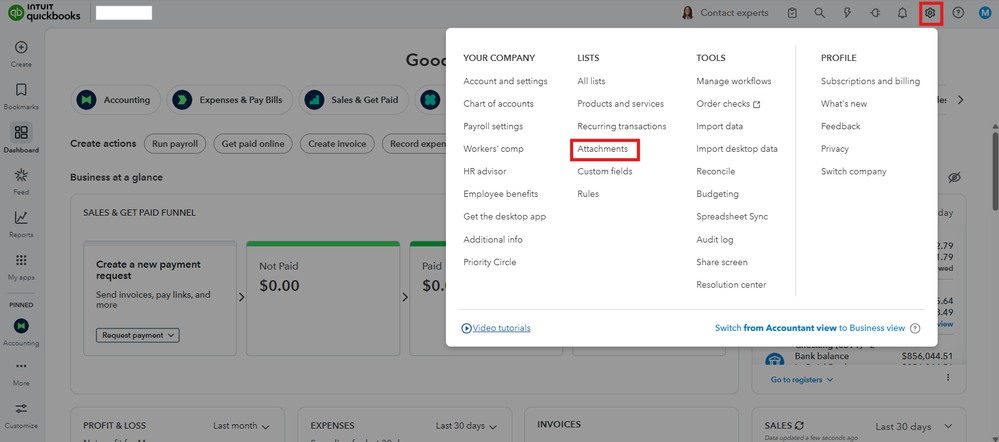Open Bookmarks in the sidebar
Screen dimensions: 999x442
pos(21,97)
